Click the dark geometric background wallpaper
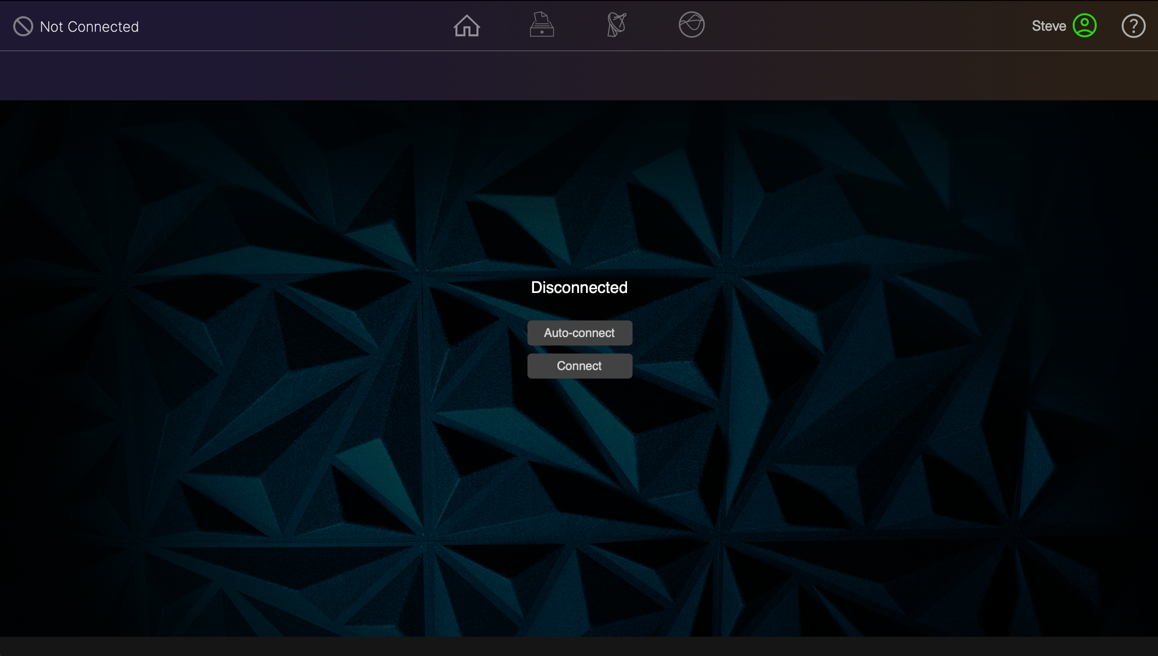 pyautogui.click(x=250, y=480)
